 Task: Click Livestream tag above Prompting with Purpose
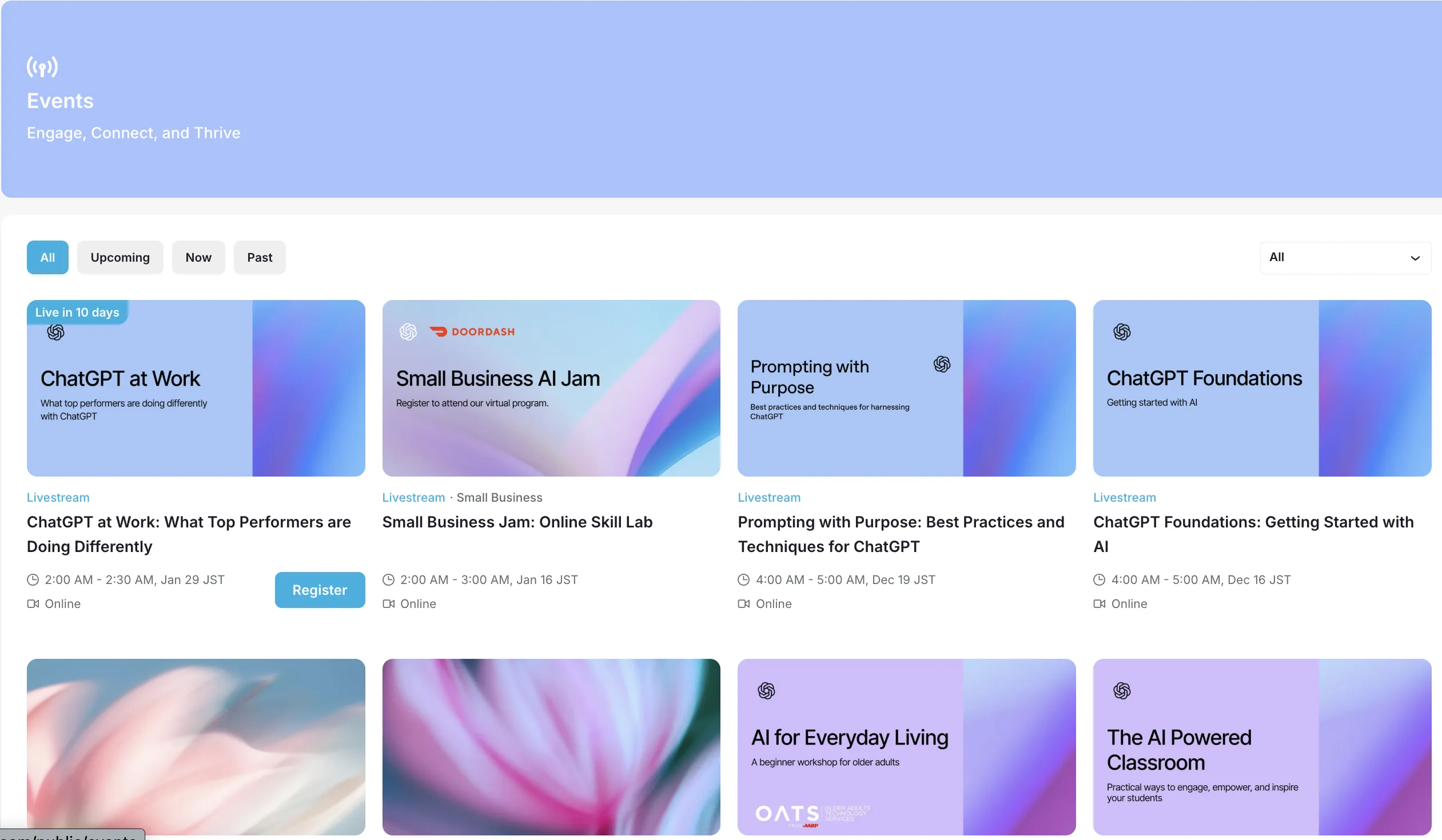coord(768,498)
